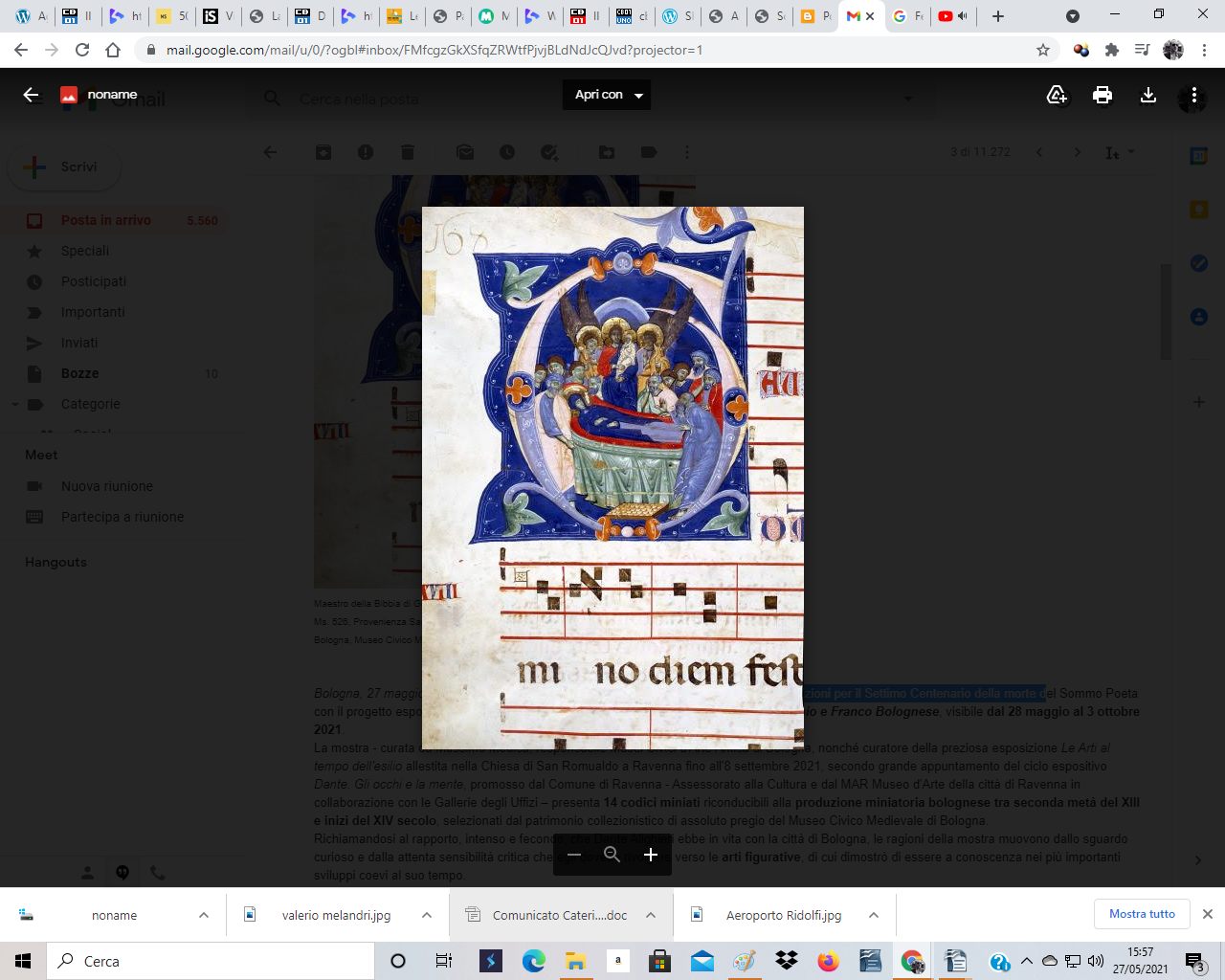Switch to the first WordPress tab

[31, 15]
